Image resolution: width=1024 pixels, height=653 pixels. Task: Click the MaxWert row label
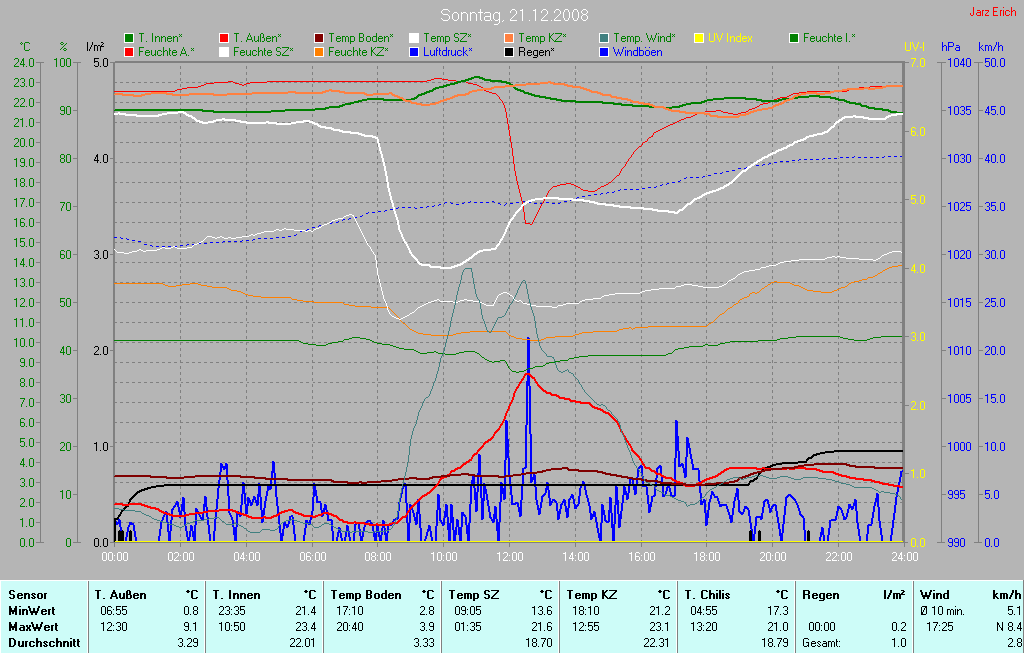33,627
